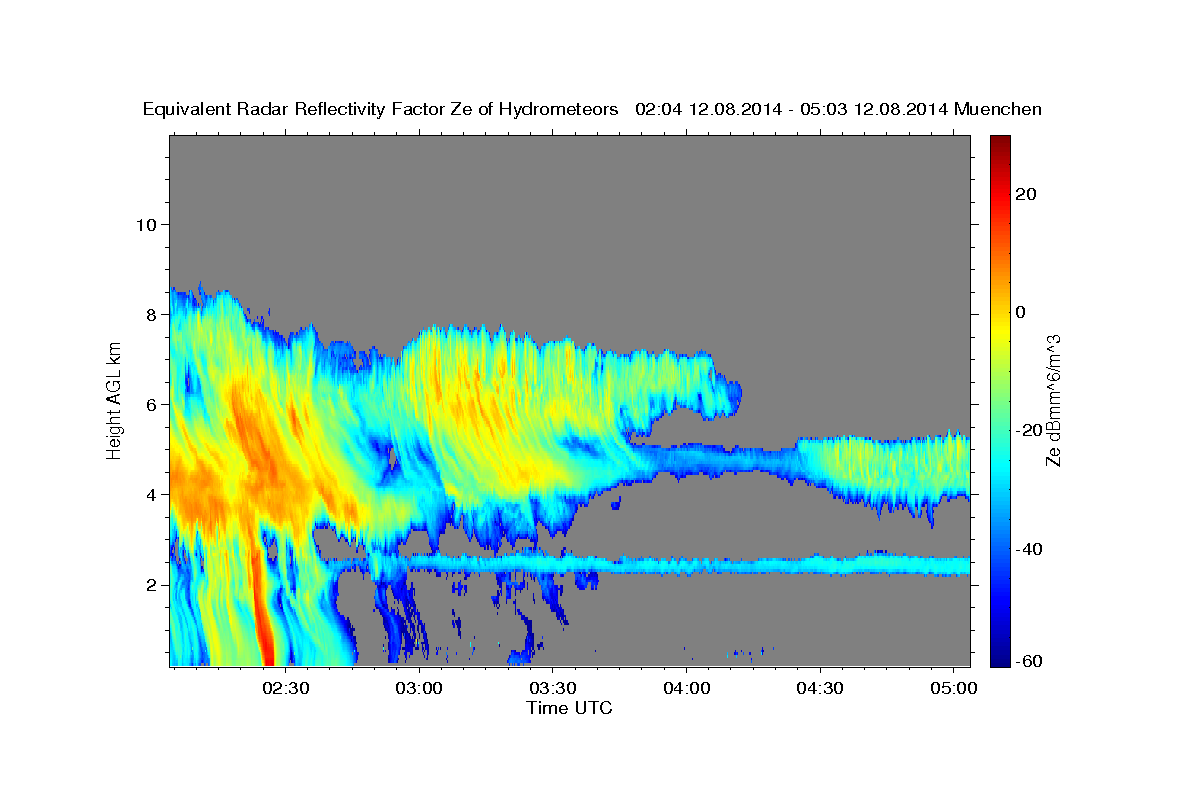Click the thin cloud layer at 2.5 km near 04:30
Image resolution: width=1200 pixels, height=800 pixels.
pyautogui.click(x=821, y=567)
